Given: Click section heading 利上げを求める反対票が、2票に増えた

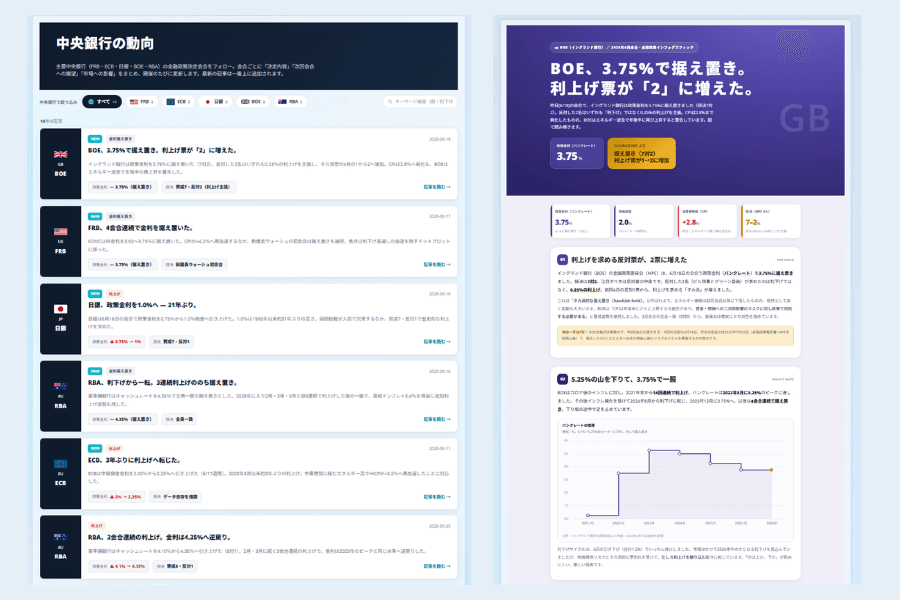Looking at the screenshot, I should click(x=629, y=260).
